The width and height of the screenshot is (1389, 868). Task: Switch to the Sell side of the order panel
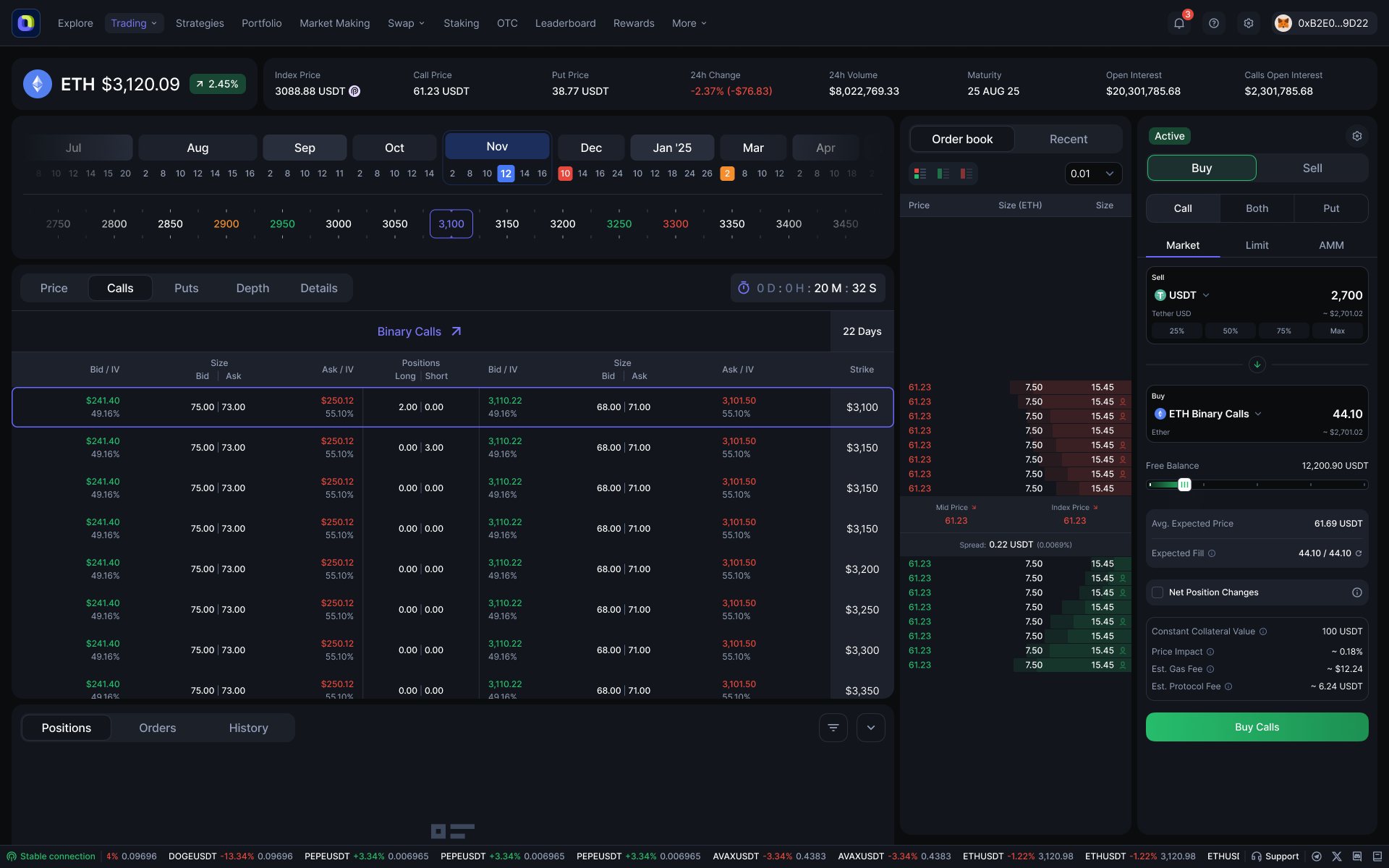tap(1311, 168)
